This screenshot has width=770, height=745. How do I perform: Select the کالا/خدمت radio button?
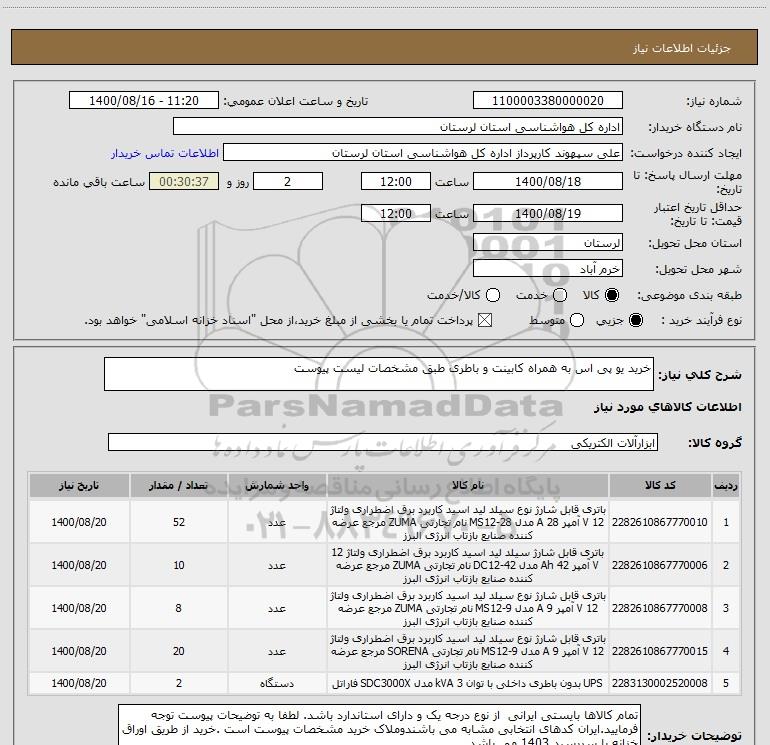point(493,295)
